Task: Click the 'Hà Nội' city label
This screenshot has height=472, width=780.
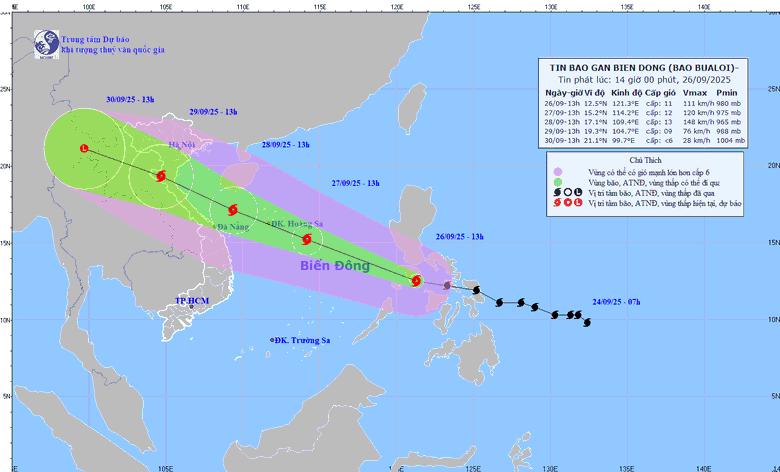Action: point(181,146)
